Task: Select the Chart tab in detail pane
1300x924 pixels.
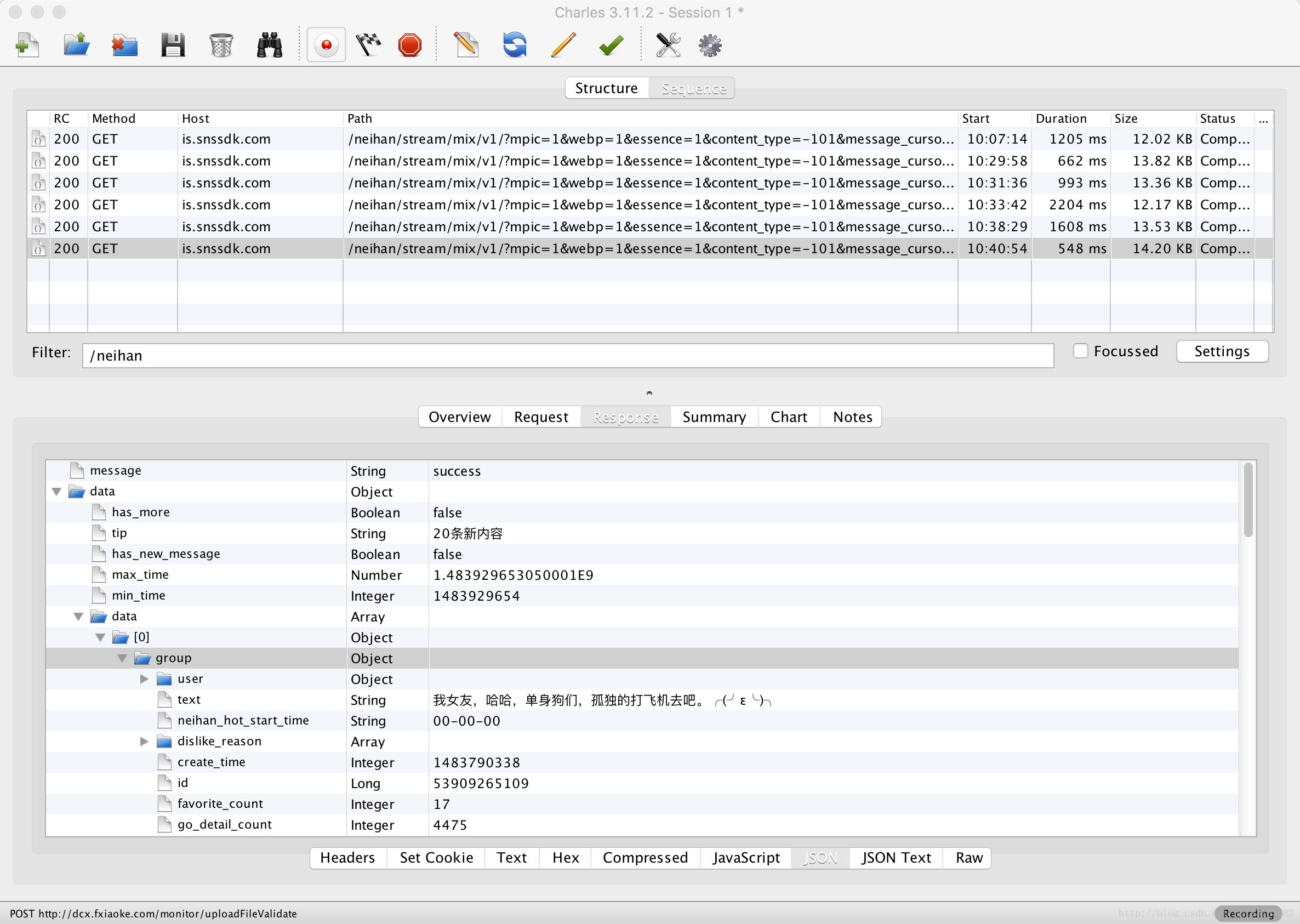Action: click(x=789, y=416)
